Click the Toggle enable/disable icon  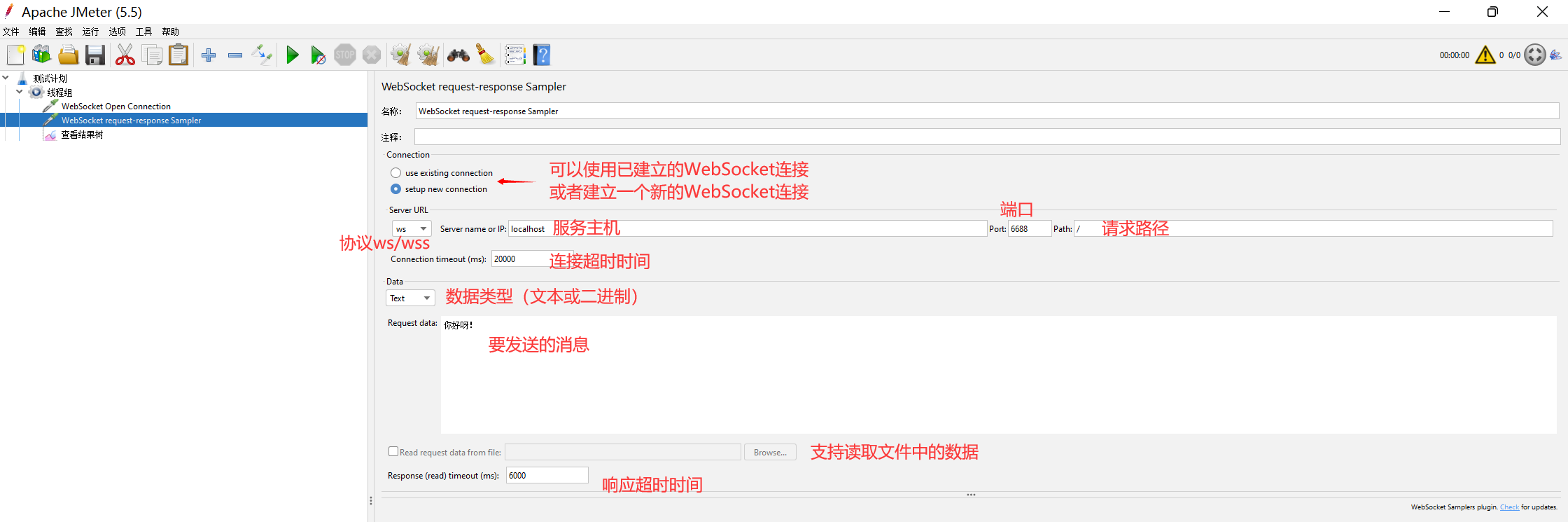click(x=262, y=55)
